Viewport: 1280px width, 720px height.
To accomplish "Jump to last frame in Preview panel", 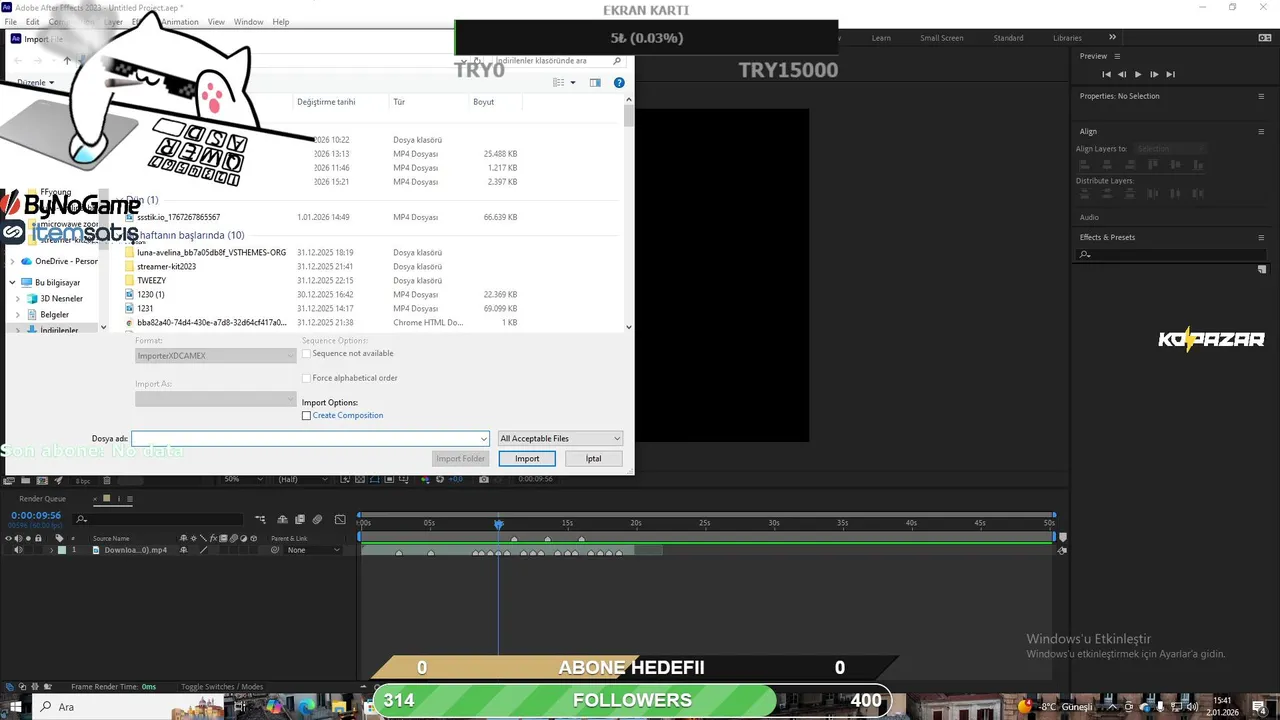I will point(1170,74).
